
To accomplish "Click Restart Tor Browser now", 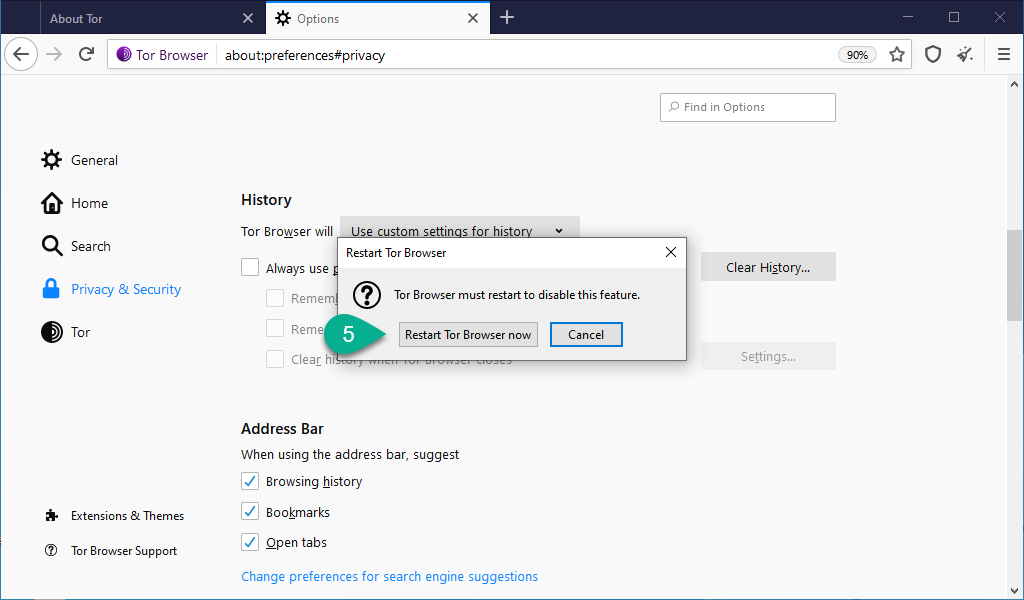I will tap(468, 335).
